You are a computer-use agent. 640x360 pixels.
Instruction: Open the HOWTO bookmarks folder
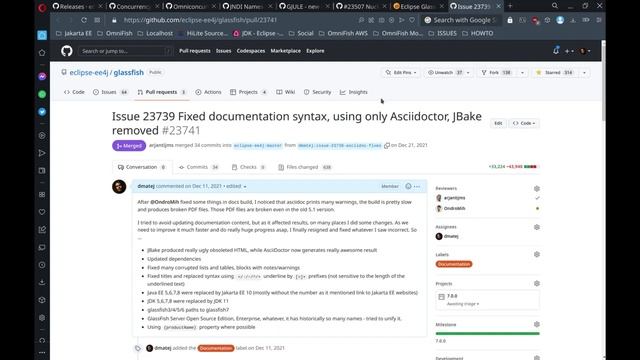point(478,33)
